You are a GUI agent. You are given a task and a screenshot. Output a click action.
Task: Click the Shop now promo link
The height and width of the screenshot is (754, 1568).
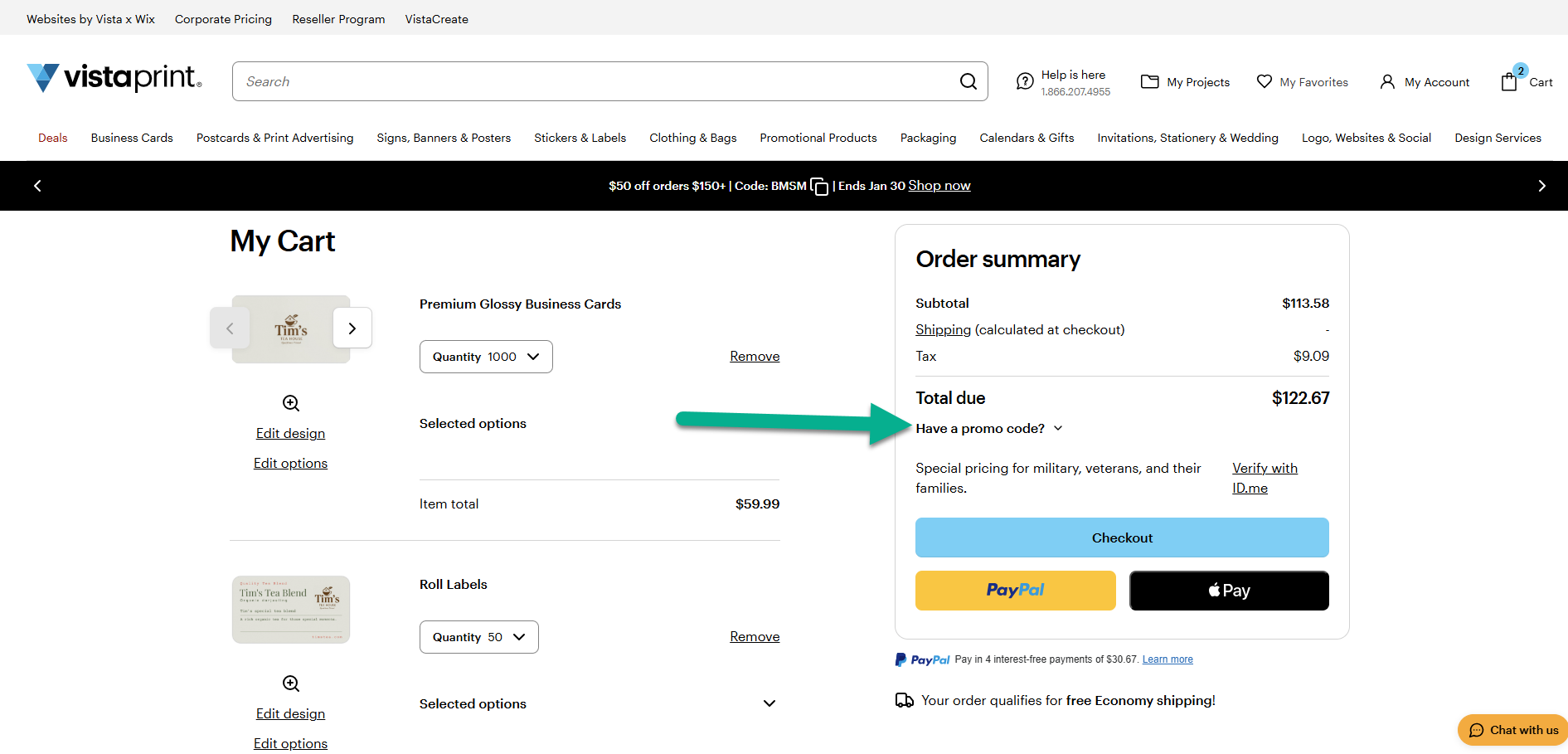click(x=939, y=186)
